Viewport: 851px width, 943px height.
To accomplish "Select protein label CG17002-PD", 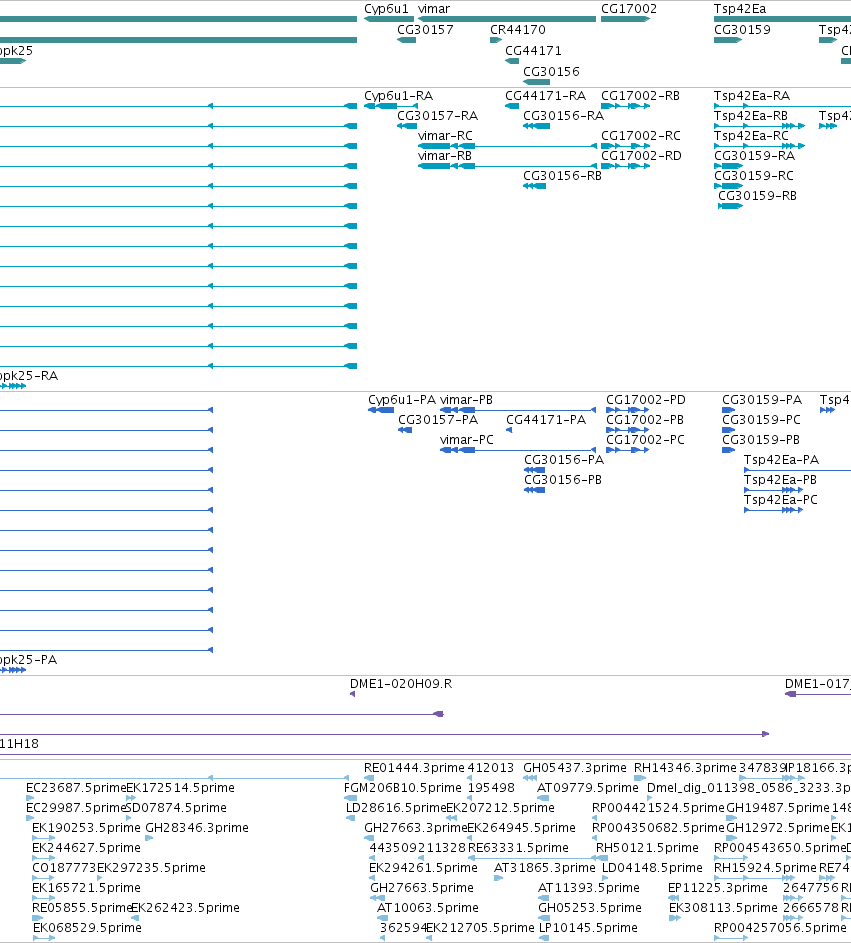I will (x=645, y=400).
